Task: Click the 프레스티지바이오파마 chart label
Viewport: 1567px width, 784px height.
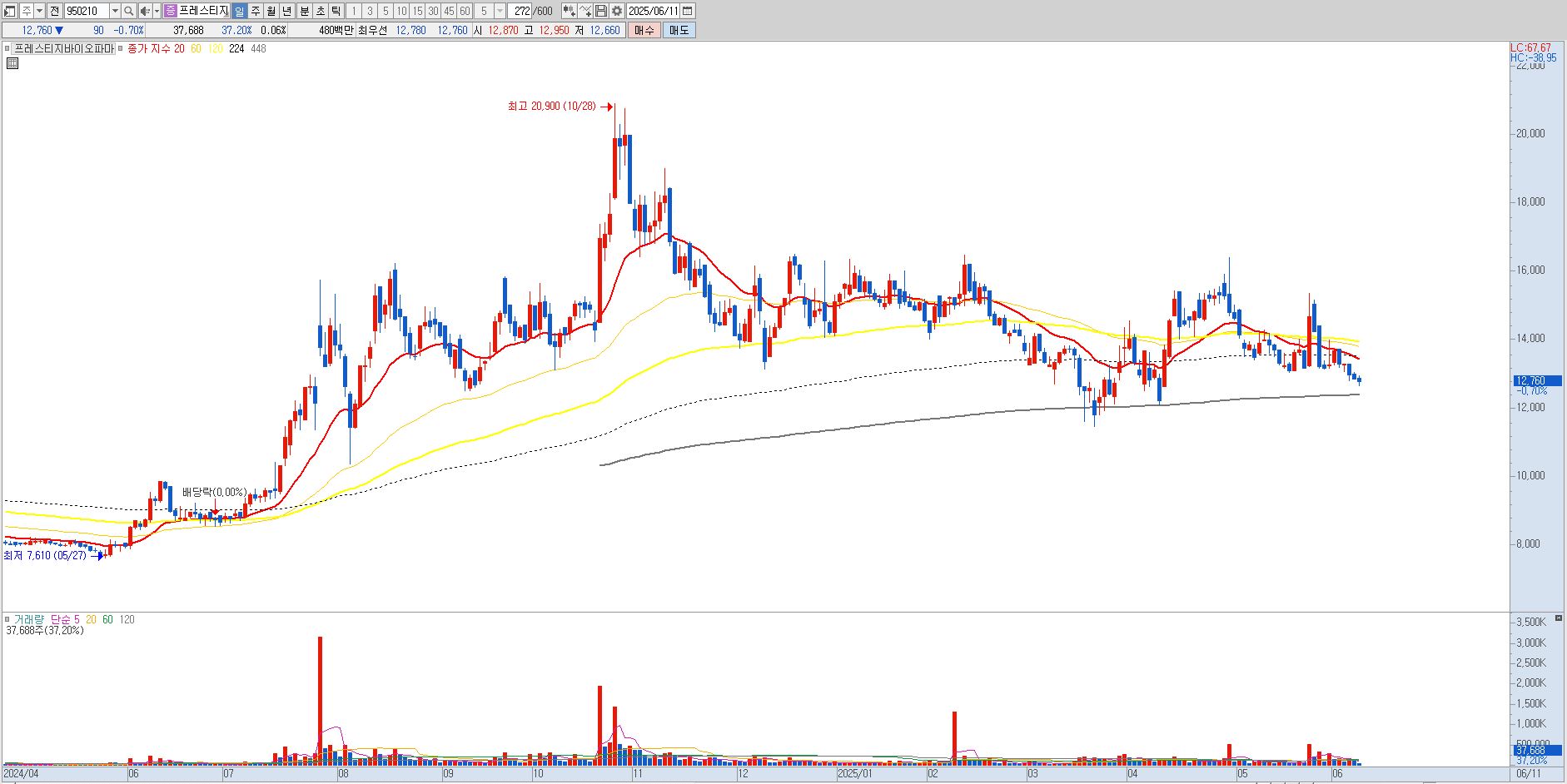Action: (64, 48)
